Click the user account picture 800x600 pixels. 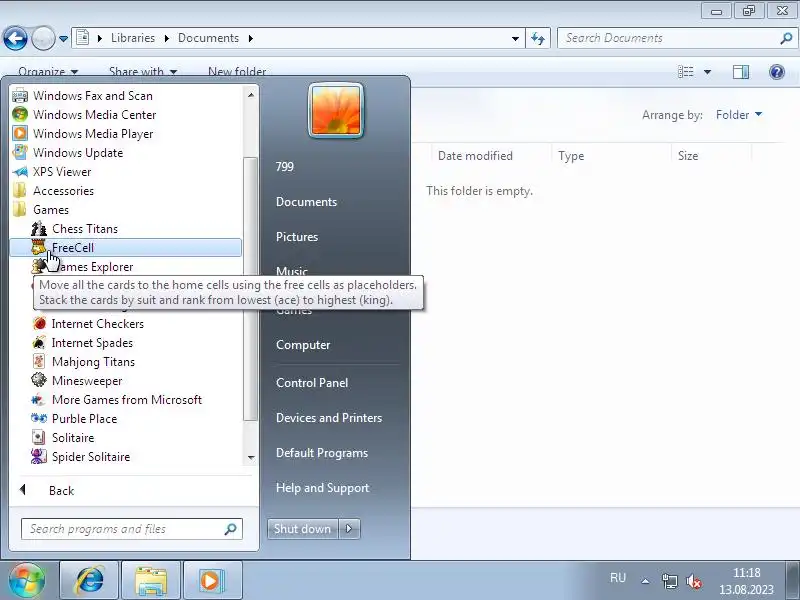click(x=336, y=110)
